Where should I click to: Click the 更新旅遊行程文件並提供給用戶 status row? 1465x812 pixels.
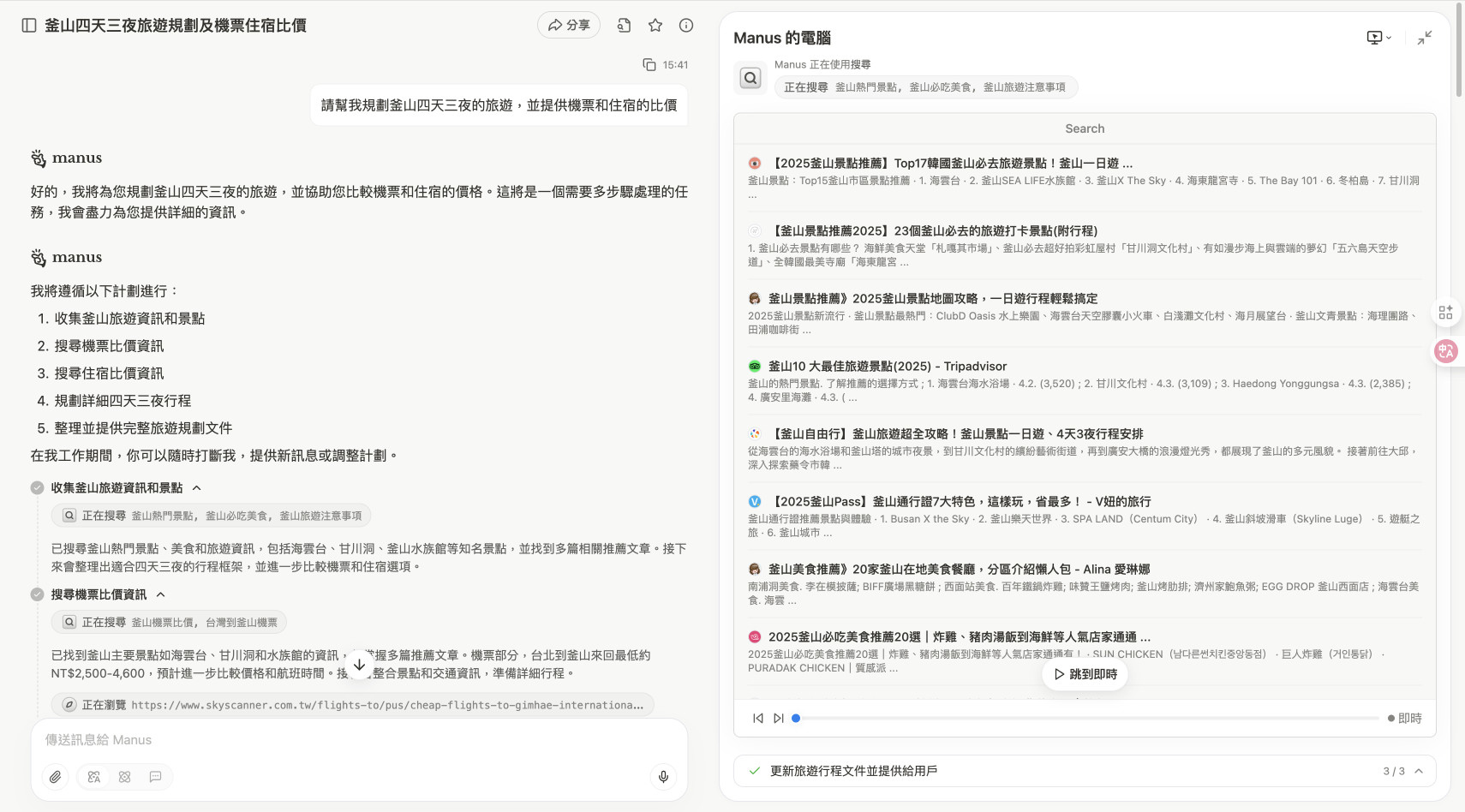pos(1085,771)
